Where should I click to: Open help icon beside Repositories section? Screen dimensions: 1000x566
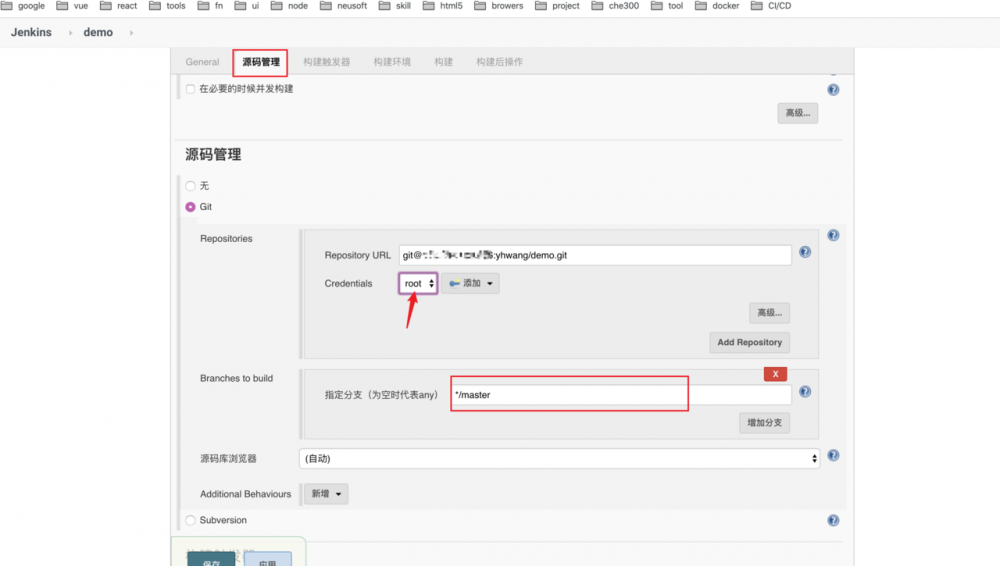[x=833, y=235]
